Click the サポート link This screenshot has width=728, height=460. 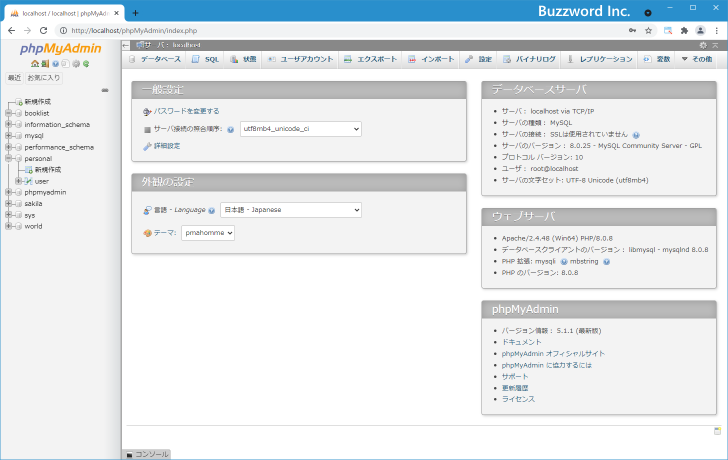pos(515,376)
